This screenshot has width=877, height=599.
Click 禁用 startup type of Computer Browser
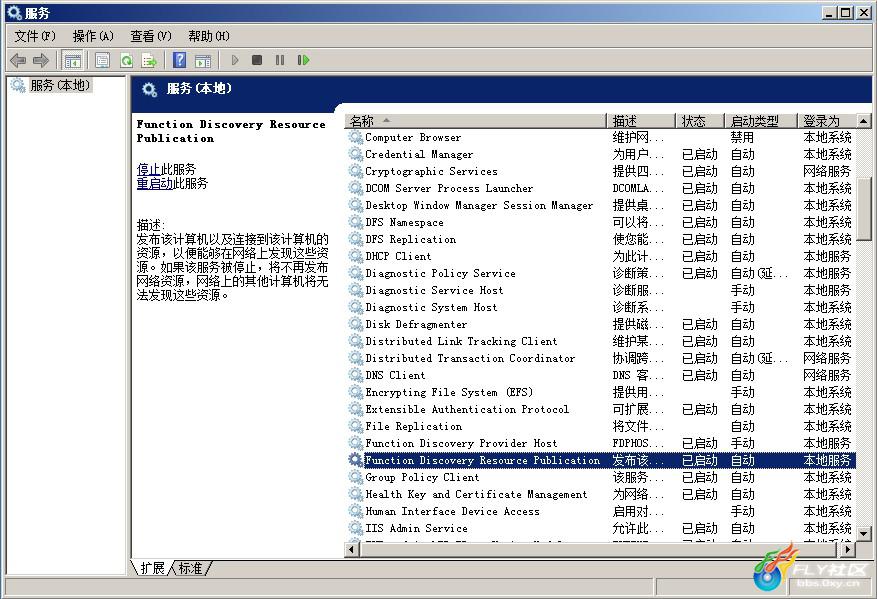coord(742,137)
